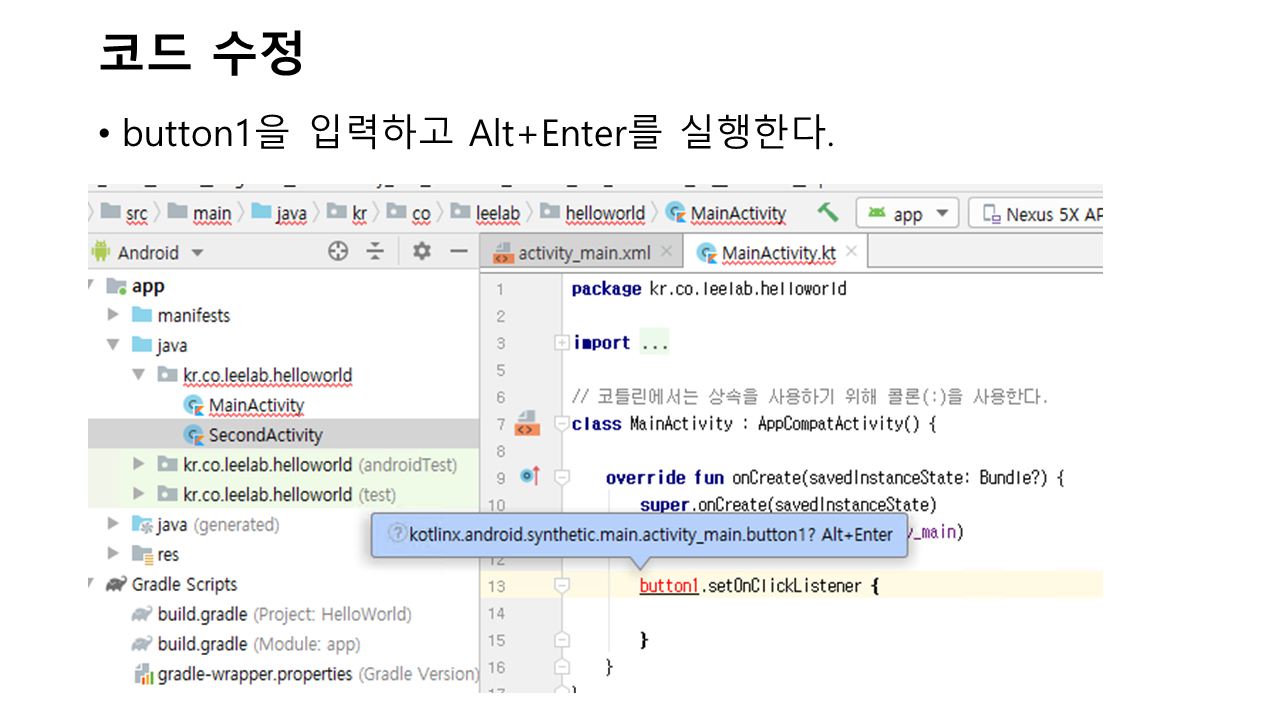This screenshot has height=720, width=1280.
Task: Unfold the collapsed import block
Action: (x=562, y=343)
